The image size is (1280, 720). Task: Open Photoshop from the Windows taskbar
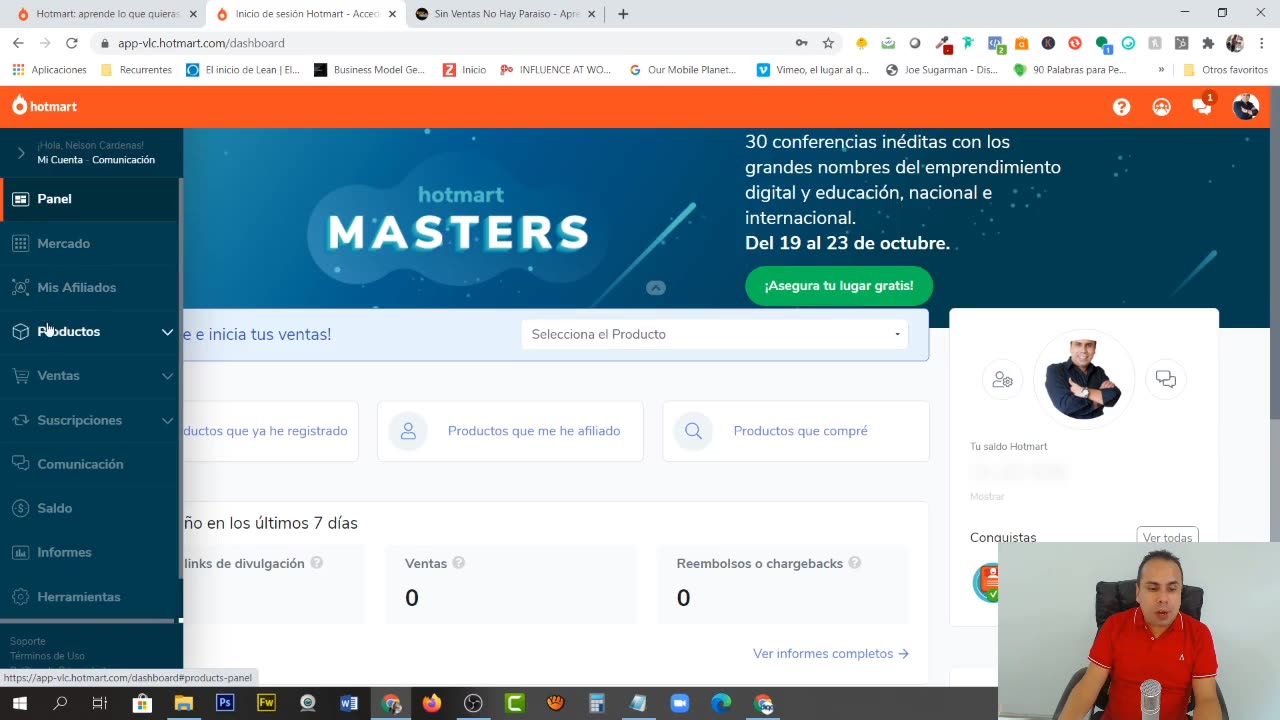pos(225,703)
